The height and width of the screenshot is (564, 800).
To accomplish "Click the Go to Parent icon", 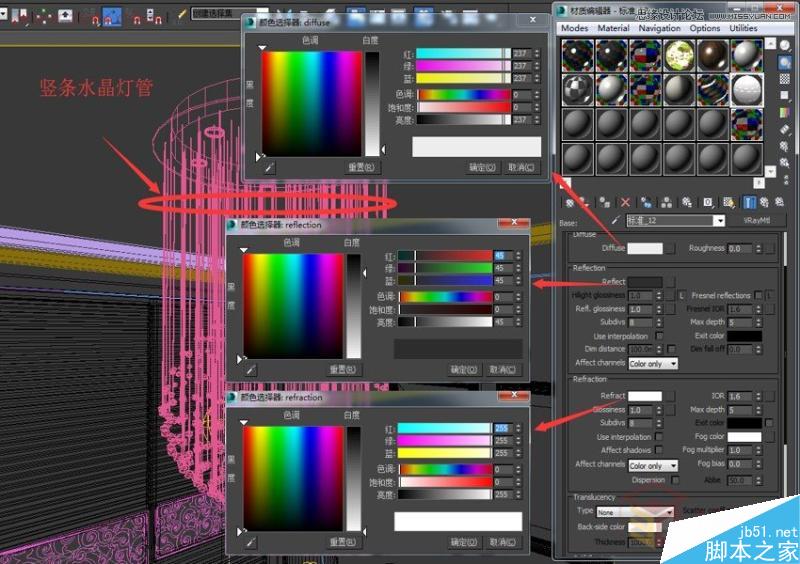I will (764, 203).
